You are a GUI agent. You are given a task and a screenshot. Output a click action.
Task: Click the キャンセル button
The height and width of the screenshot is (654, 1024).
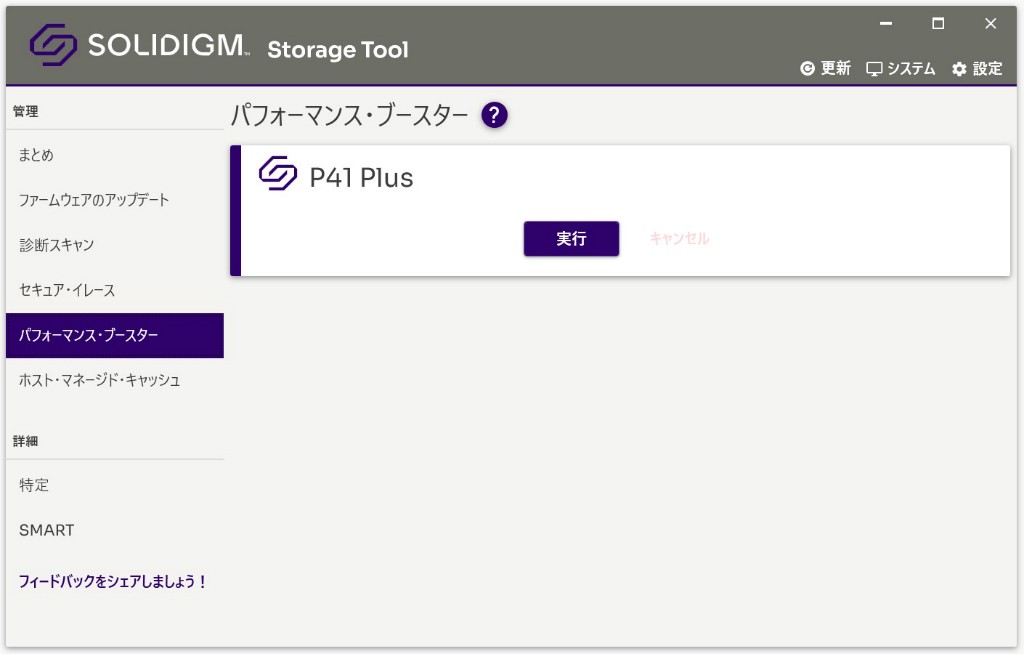[679, 239]
